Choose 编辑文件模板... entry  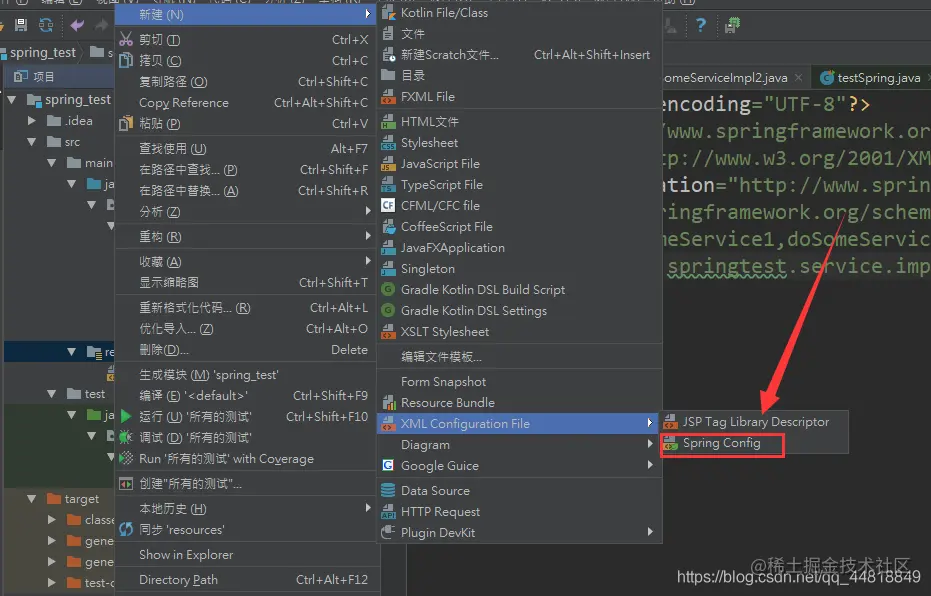520,356
